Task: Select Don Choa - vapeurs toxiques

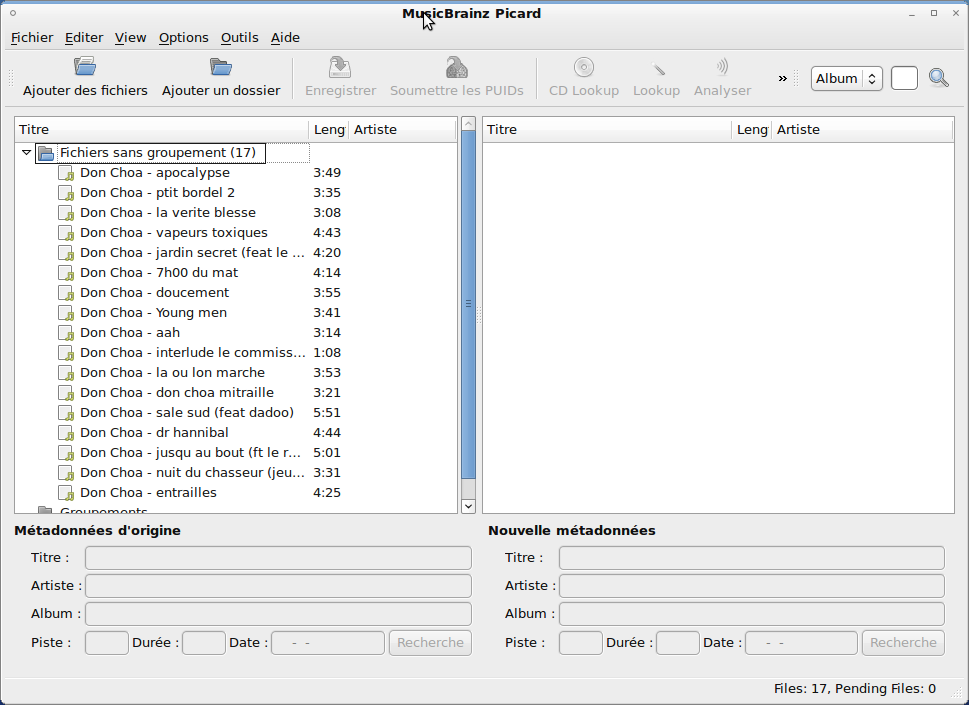Action: [x=162, y=232]
